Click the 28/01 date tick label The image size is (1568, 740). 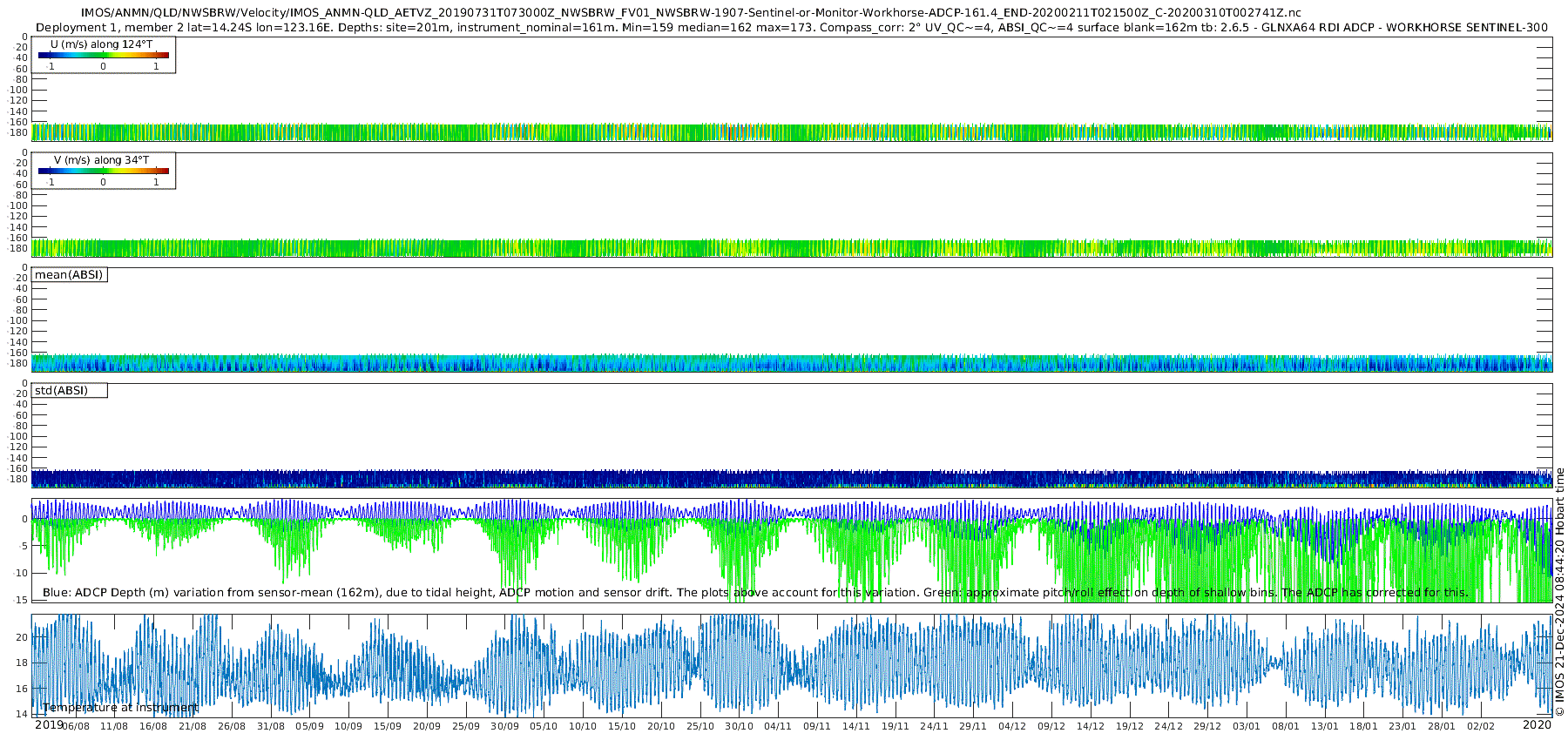click(1442, 726)
